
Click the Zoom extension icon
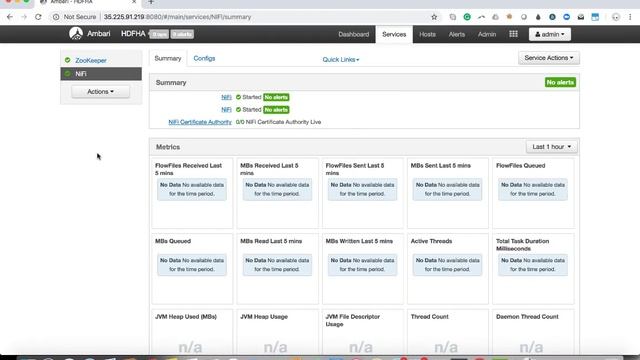567,17
